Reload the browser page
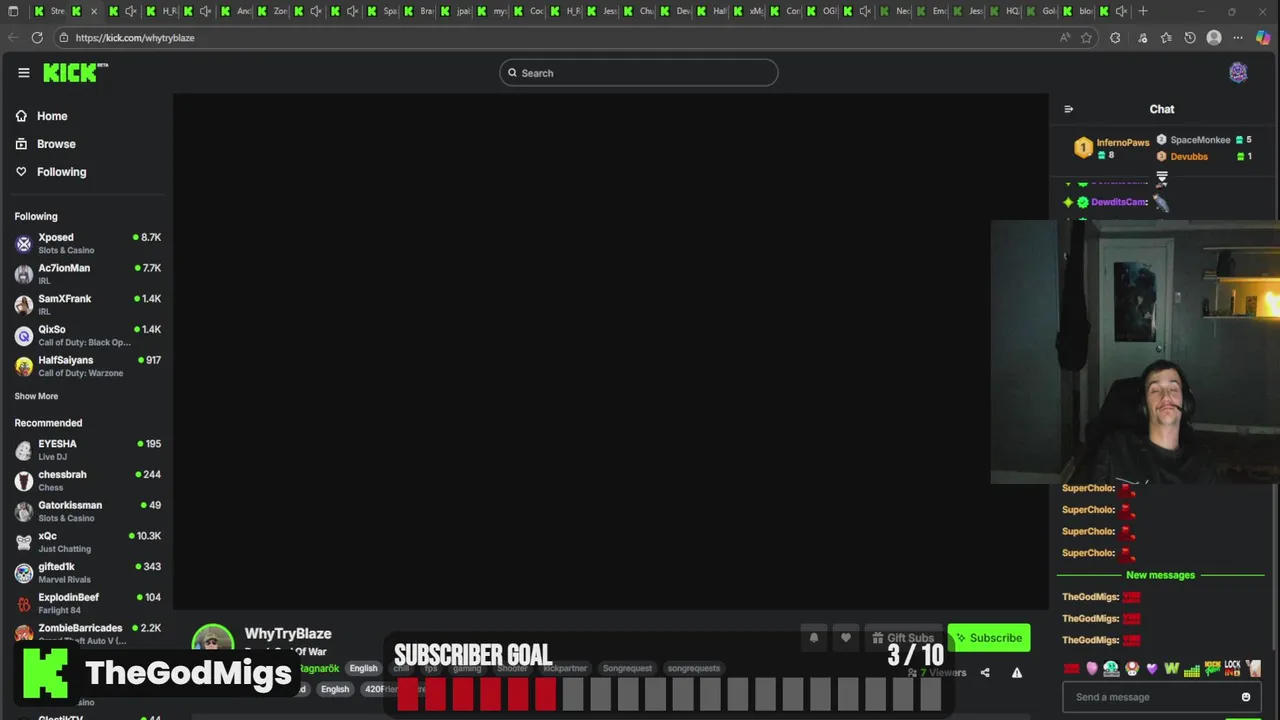 tap(37, 37)
